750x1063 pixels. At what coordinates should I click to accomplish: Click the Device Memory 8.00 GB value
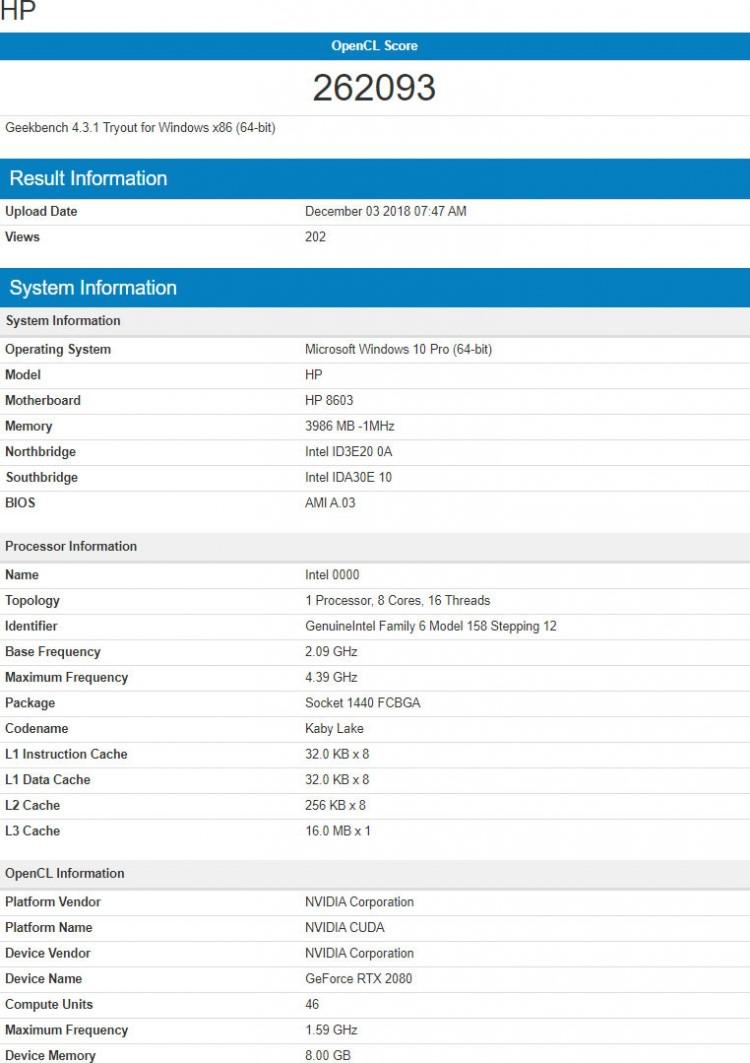pyautogui.click(x=328, y=1055)
